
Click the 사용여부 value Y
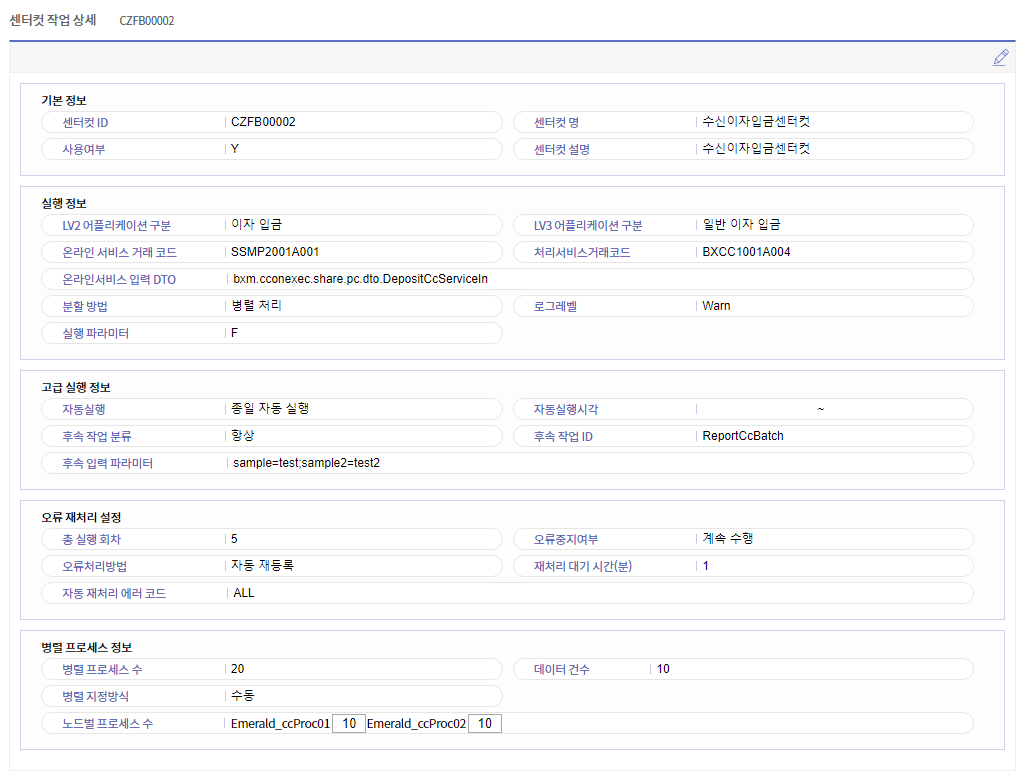coord(235,149)
